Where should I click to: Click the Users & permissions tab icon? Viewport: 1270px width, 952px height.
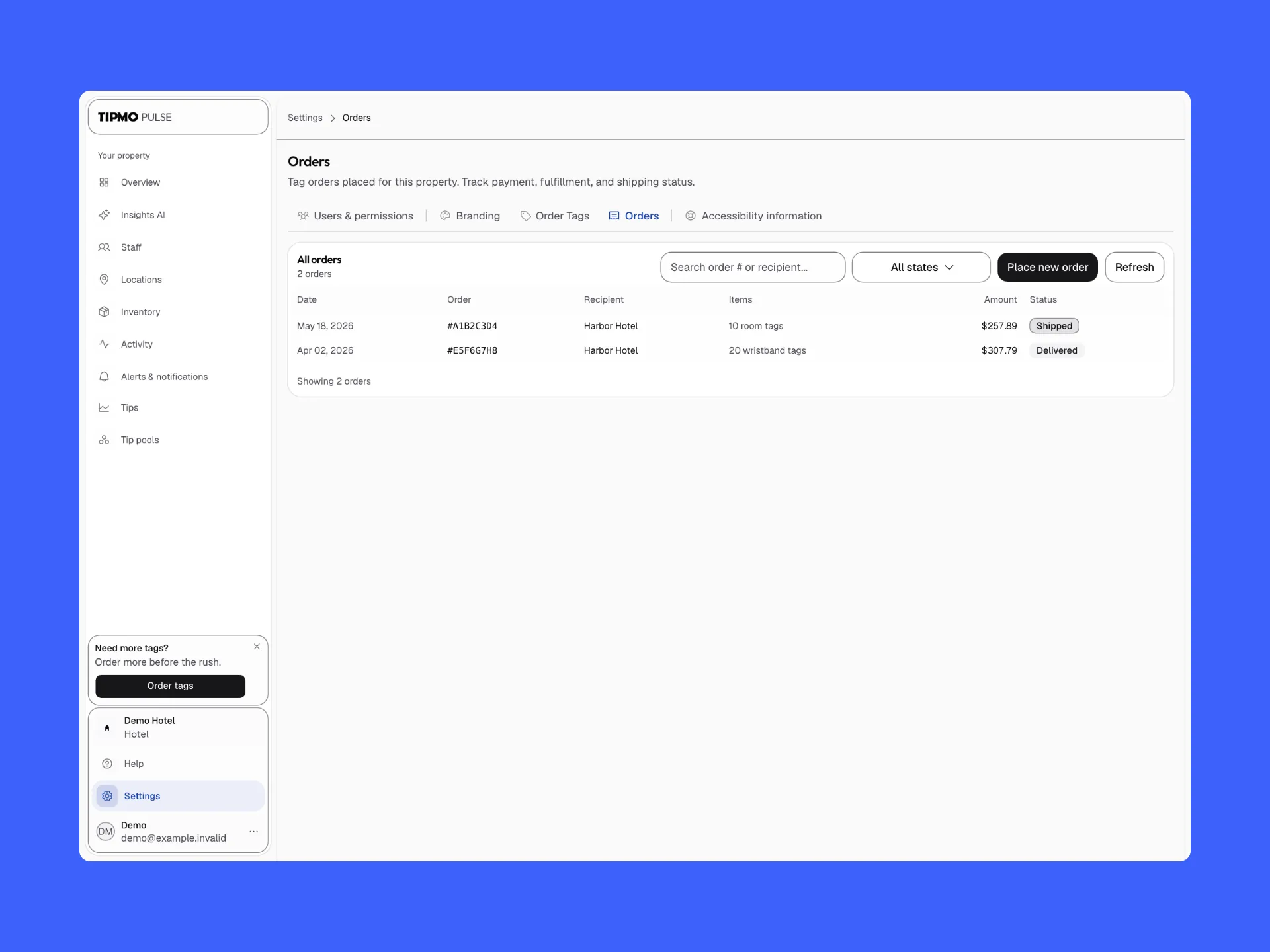303,216
